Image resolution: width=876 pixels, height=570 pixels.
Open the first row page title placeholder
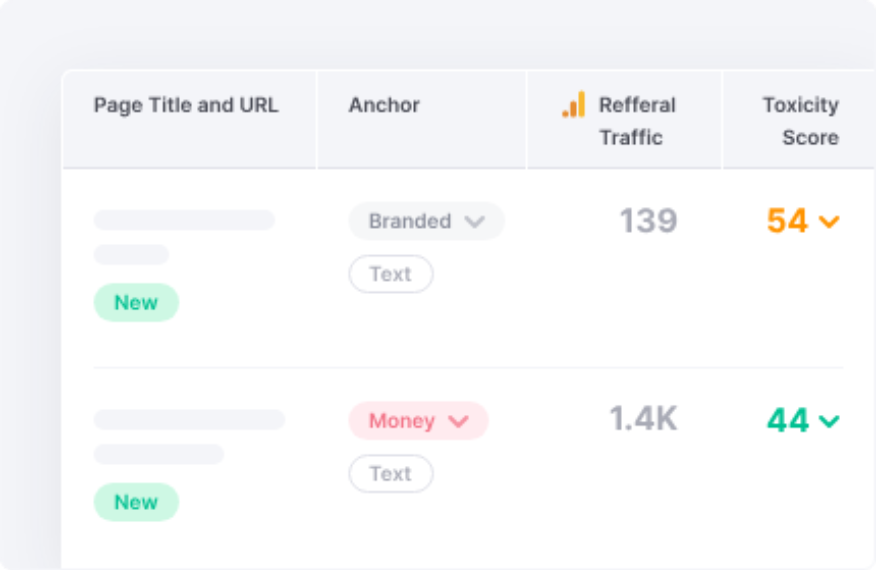184,220
